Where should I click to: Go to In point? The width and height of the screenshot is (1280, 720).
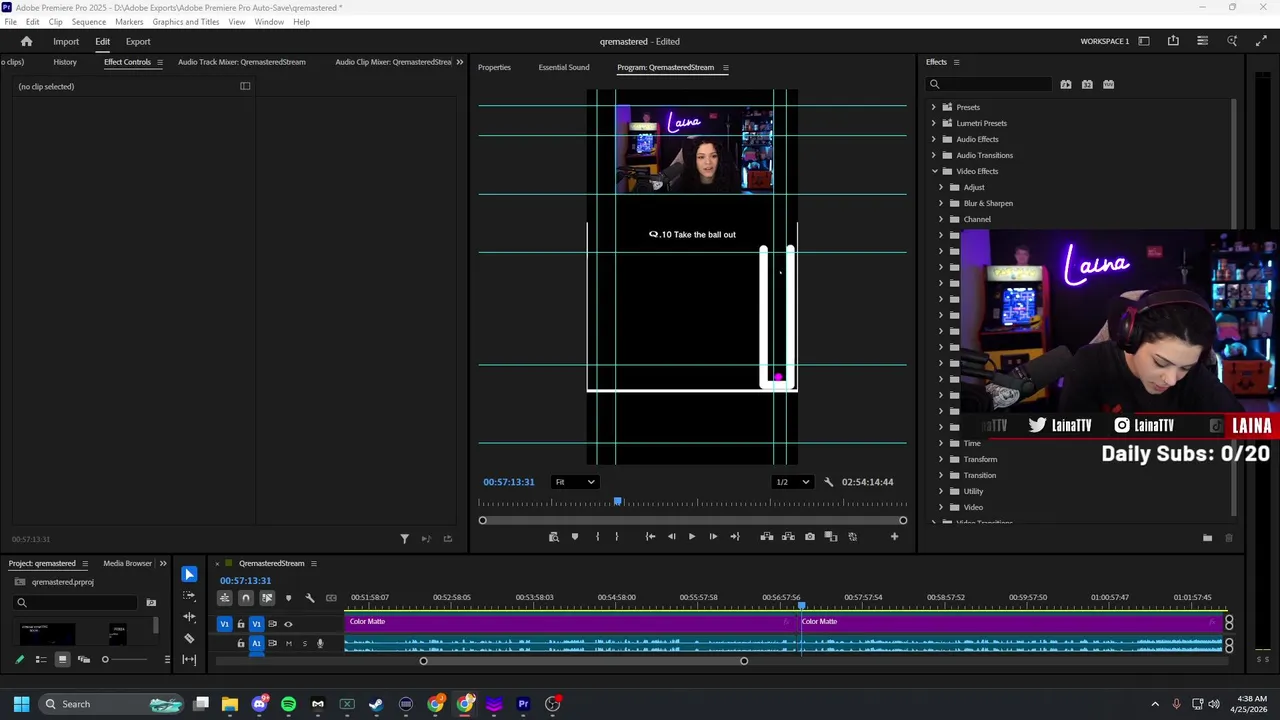point(650,537)
